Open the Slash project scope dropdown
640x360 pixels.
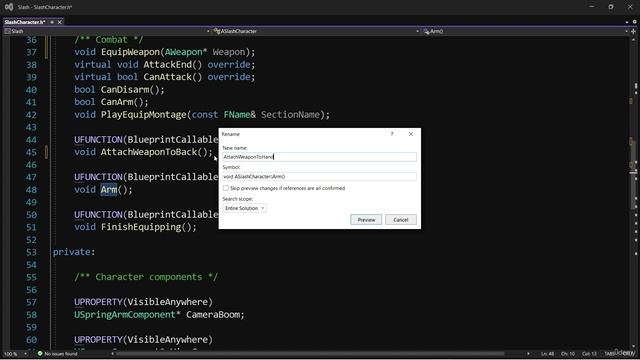point(208,31)
